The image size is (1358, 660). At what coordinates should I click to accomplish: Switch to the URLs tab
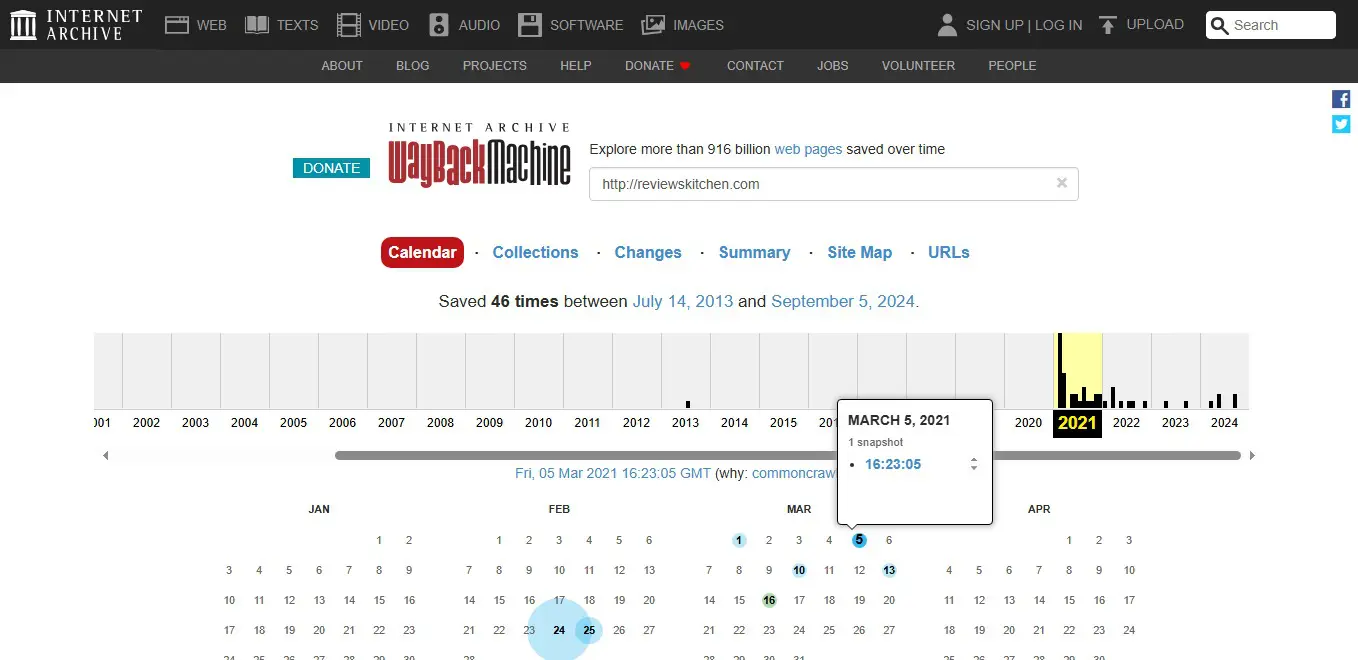coord(949,253)
